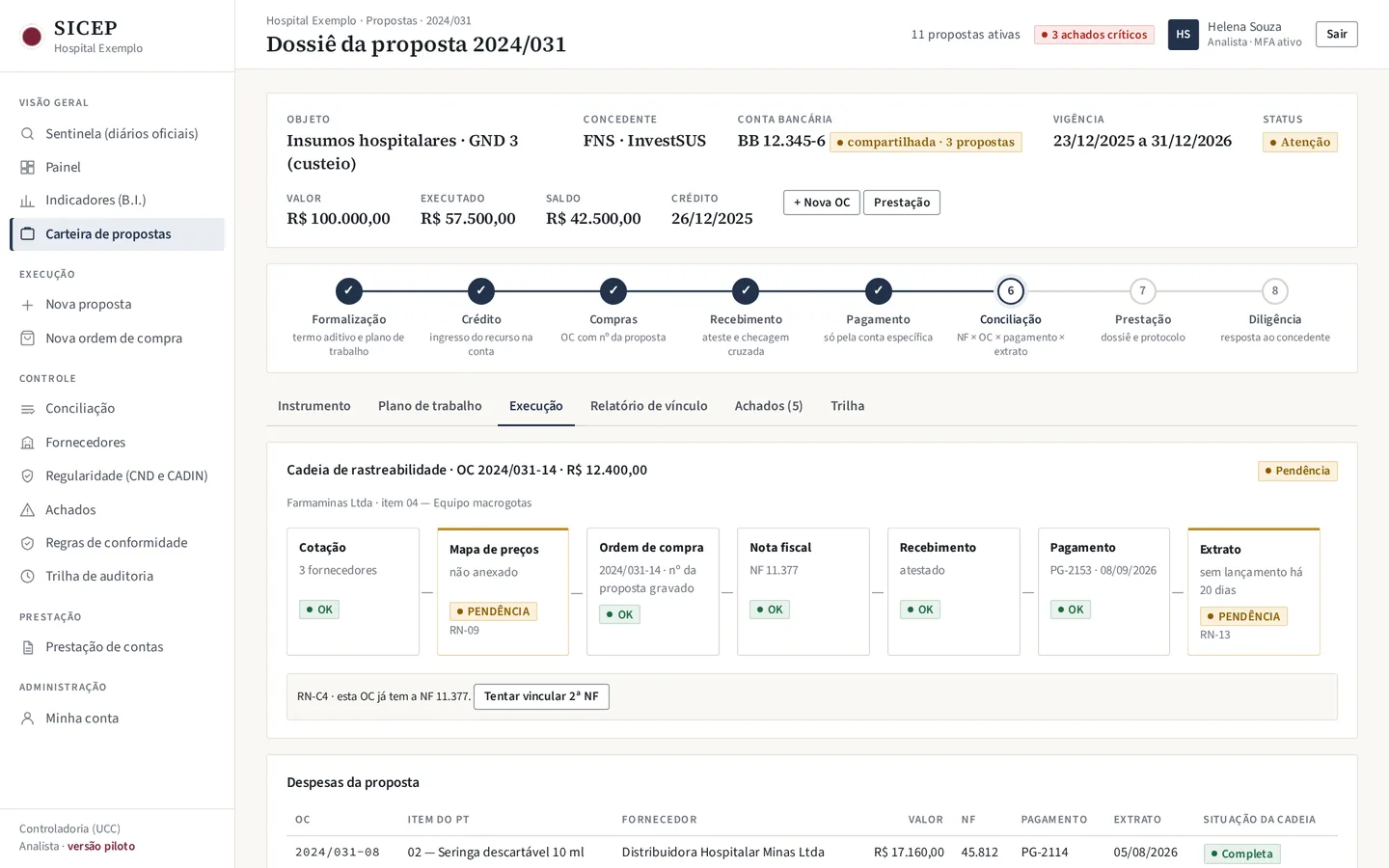Image resolution: width=1389 pixels, height=868 pixels.
Task: Select the Pagamento completed step circle
Action: pyautogui.click(x=878, y=290)
